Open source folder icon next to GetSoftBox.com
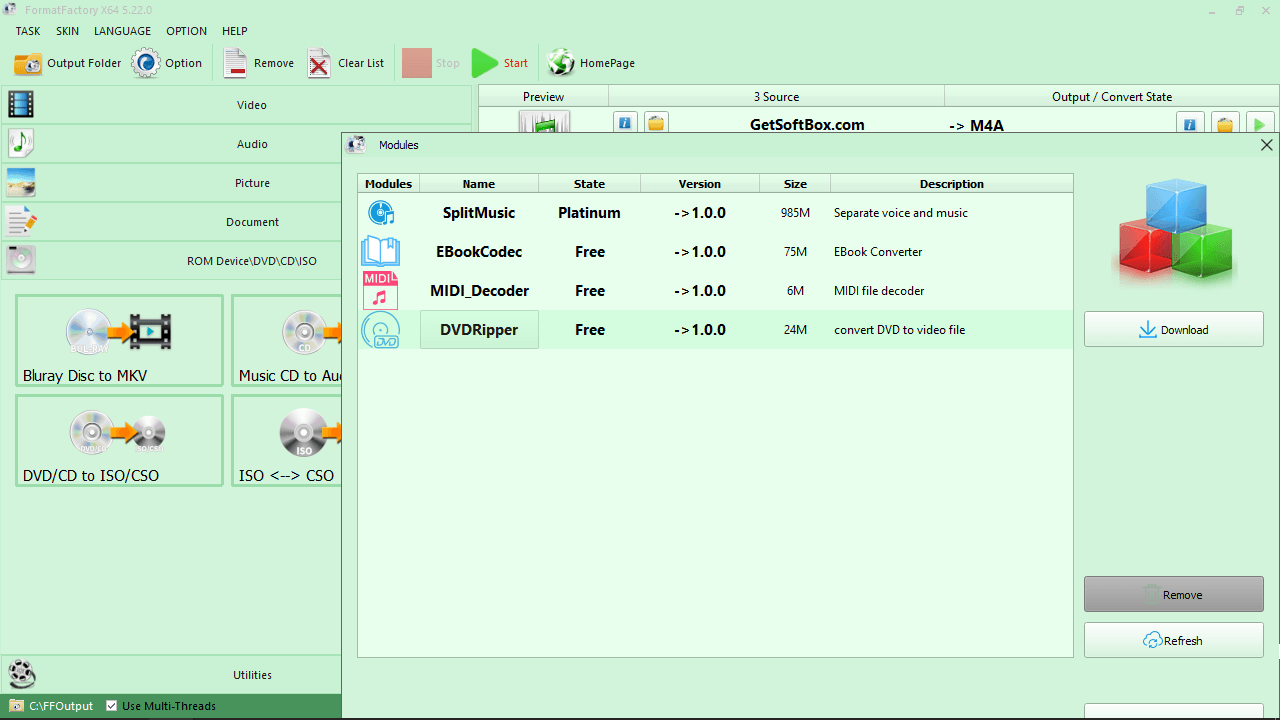Image resolution: width=1280 pixels, height=720 pixels. tap(656, 124)
